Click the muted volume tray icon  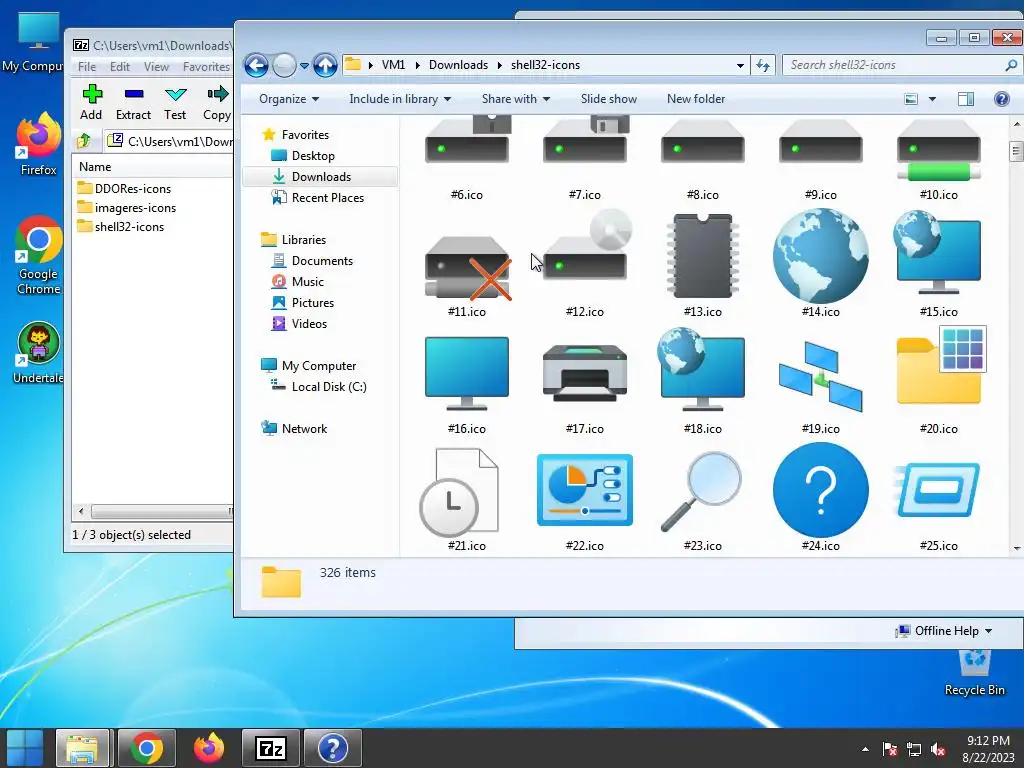(938, 750)
